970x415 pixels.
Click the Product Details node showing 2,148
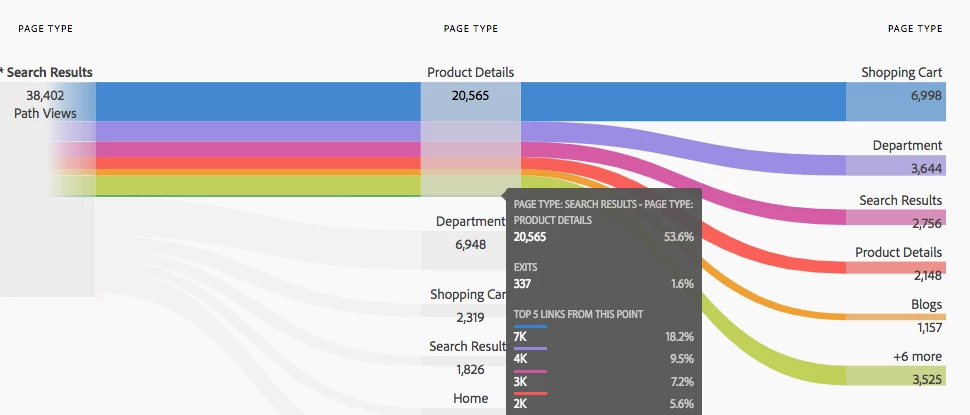click(896, 267)
